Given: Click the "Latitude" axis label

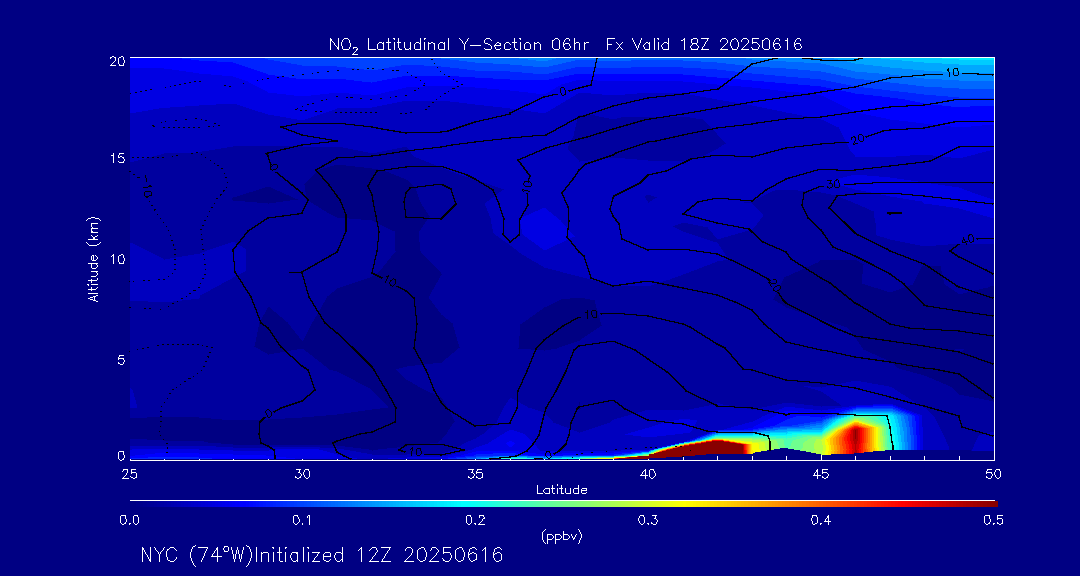Looking at the screenshot, I should point(562,490).
